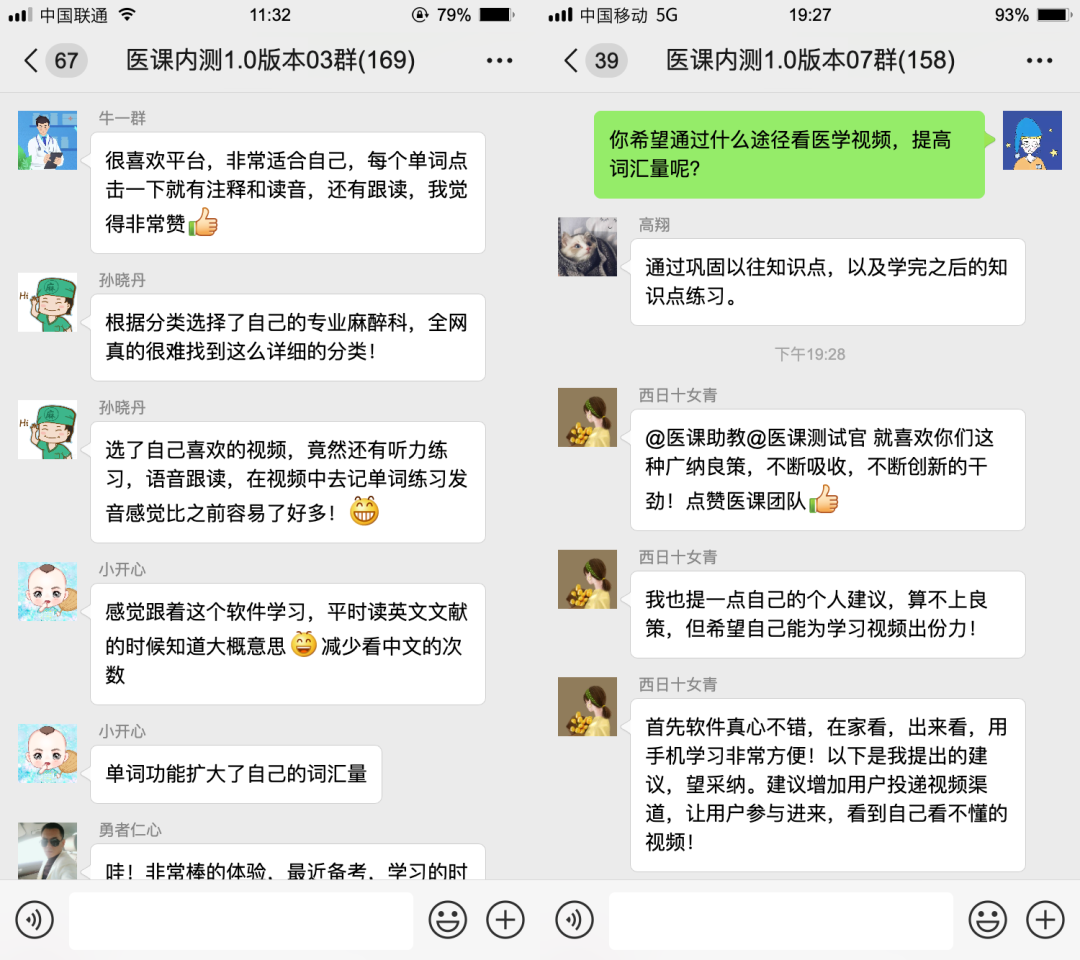Open the plus attachments menu in left chat
The width and height of the screenshot is (1080, 960).
coord(506,920)
